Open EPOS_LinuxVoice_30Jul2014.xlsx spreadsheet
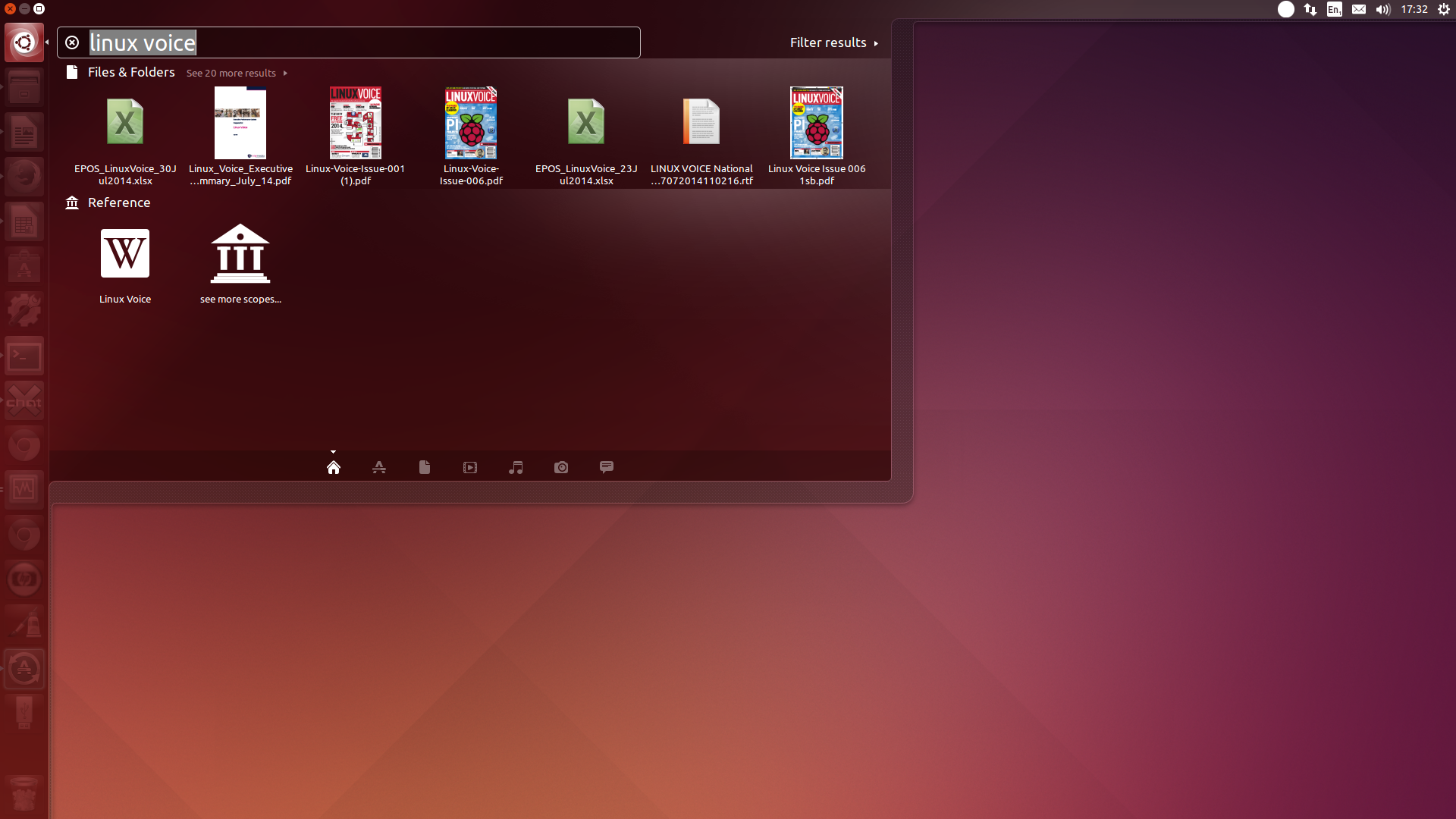Image resolution: width=1456 pixels, height=819 pixels. (125, 136)
